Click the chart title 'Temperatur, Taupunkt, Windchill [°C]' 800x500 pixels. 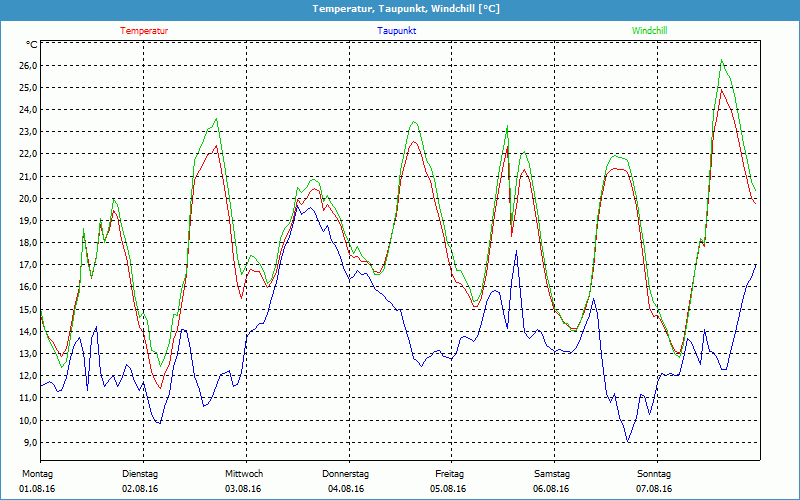(406, 9)
